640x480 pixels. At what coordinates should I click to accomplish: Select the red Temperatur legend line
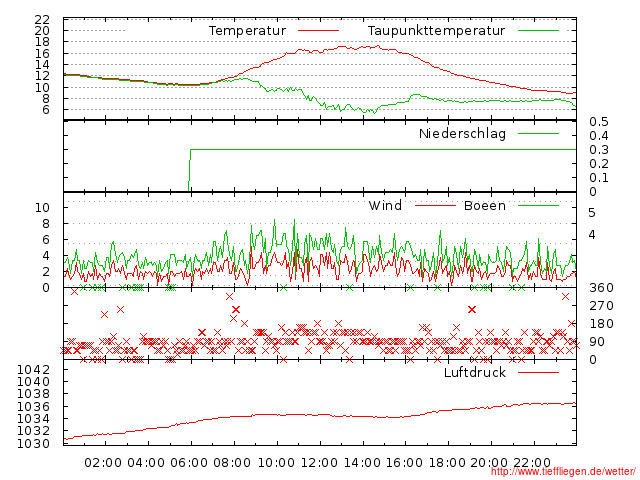click(318, 31)
